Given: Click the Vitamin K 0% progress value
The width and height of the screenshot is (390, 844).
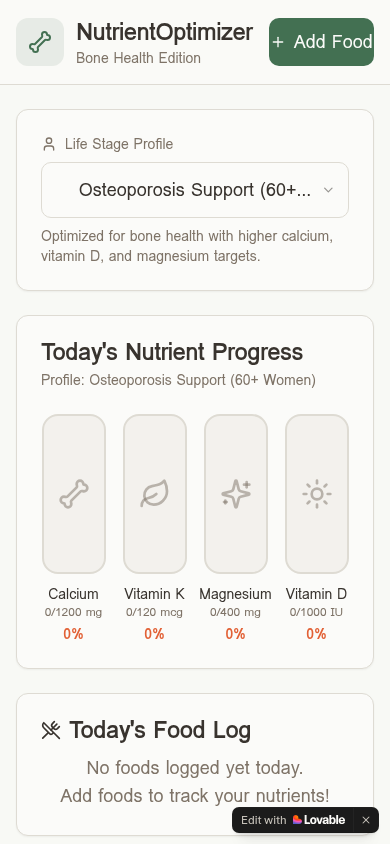Looking at the screenshot, I should pos(154,634).
